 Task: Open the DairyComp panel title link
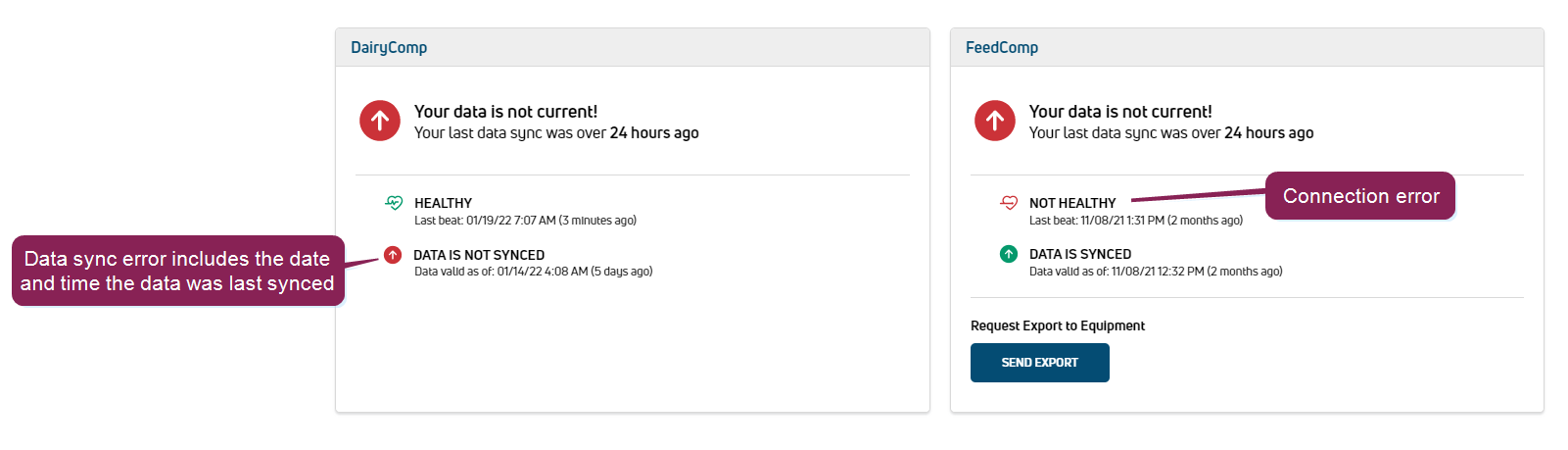click(389, 47)
